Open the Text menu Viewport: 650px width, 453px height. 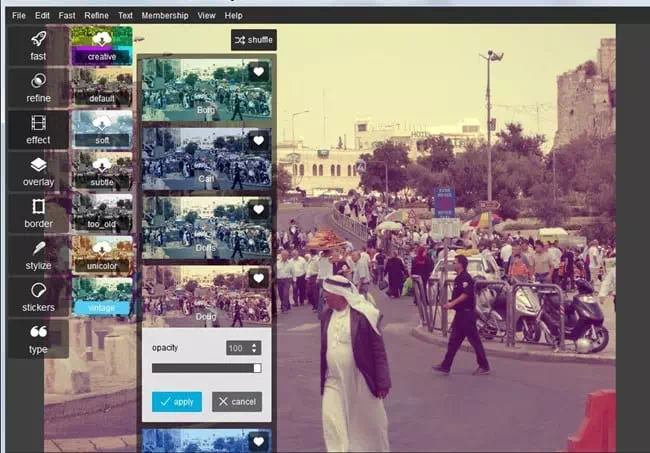[x=125, y=16]
